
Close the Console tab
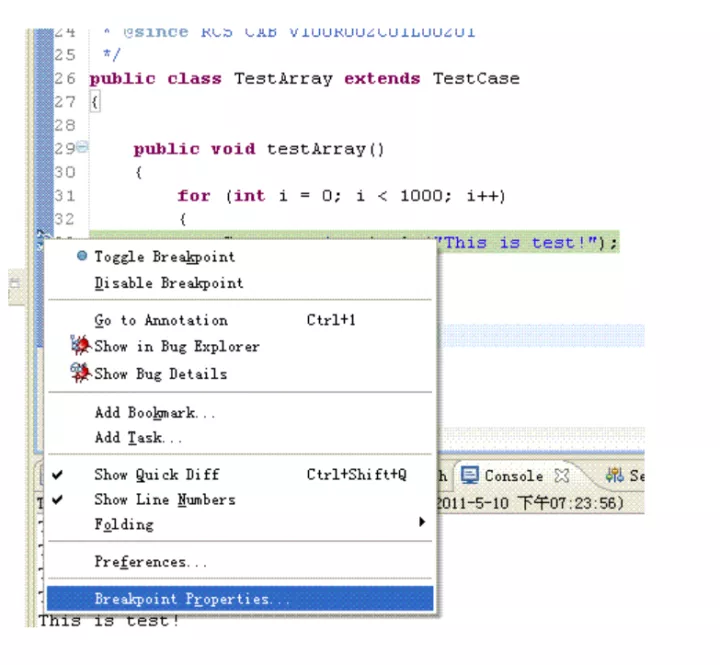click(x=562, y=476)
